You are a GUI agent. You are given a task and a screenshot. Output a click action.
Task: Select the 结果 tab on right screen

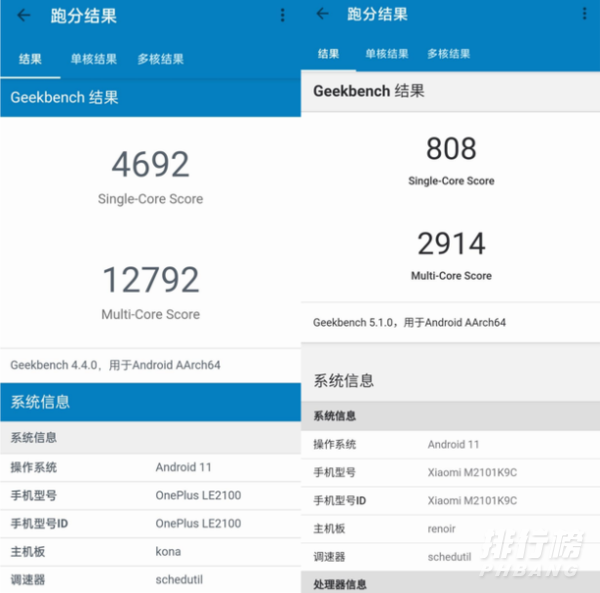click(x=329, y=54)
